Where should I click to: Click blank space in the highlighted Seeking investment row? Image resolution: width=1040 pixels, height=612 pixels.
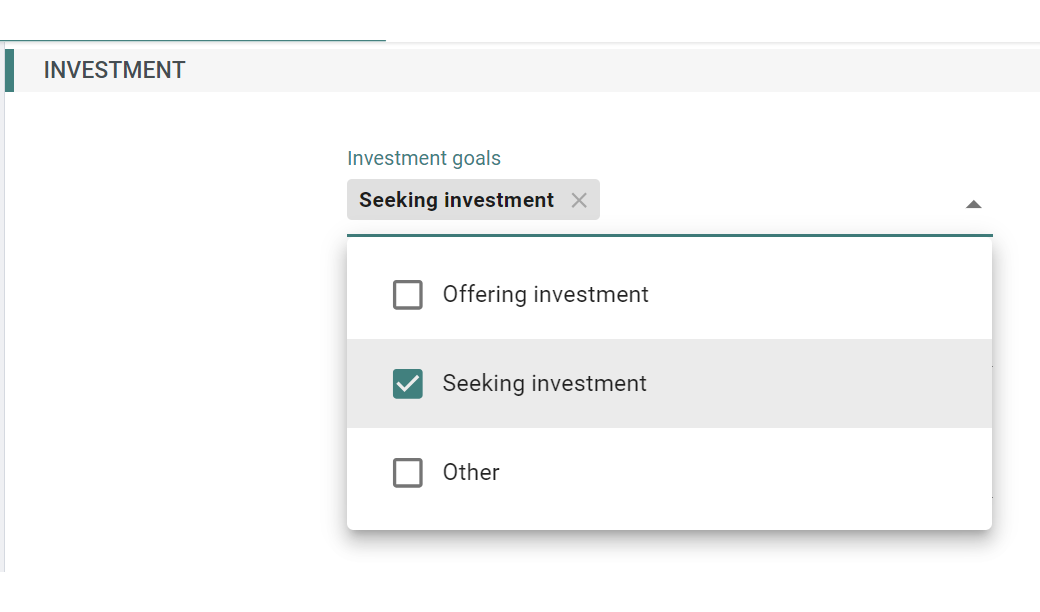[x=820, y=384]
